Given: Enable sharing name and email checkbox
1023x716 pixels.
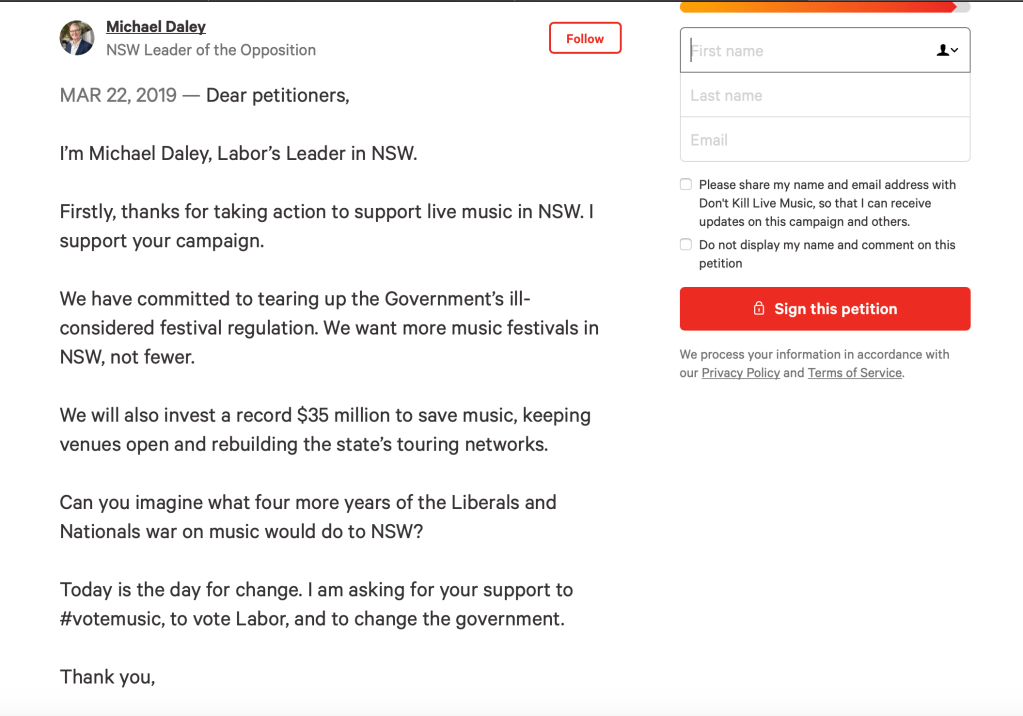Looking at the screenshot, I should [686, 184].
